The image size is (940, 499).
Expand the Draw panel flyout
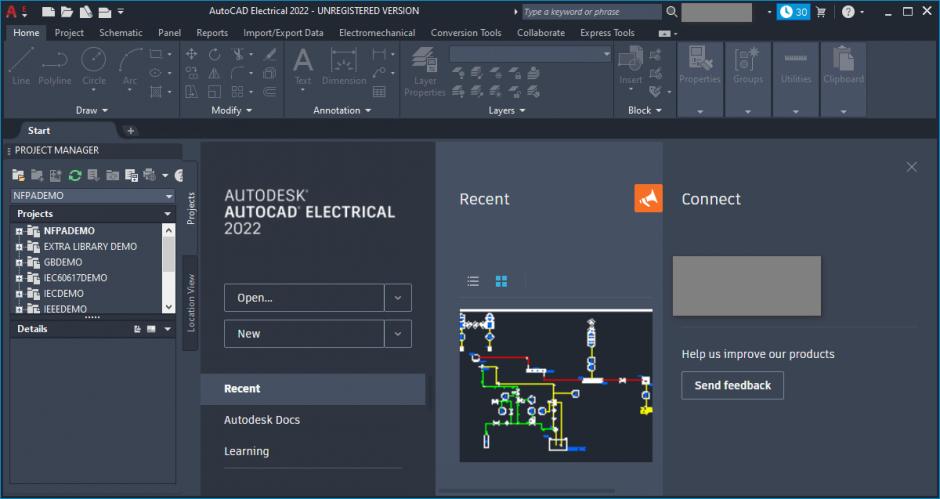(x=92, y=110)
